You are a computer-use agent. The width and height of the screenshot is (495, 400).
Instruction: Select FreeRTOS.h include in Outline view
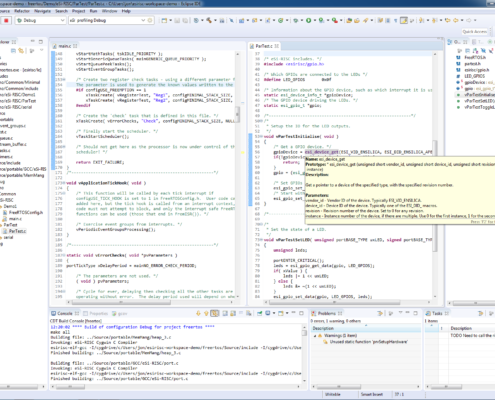[471, 57]
